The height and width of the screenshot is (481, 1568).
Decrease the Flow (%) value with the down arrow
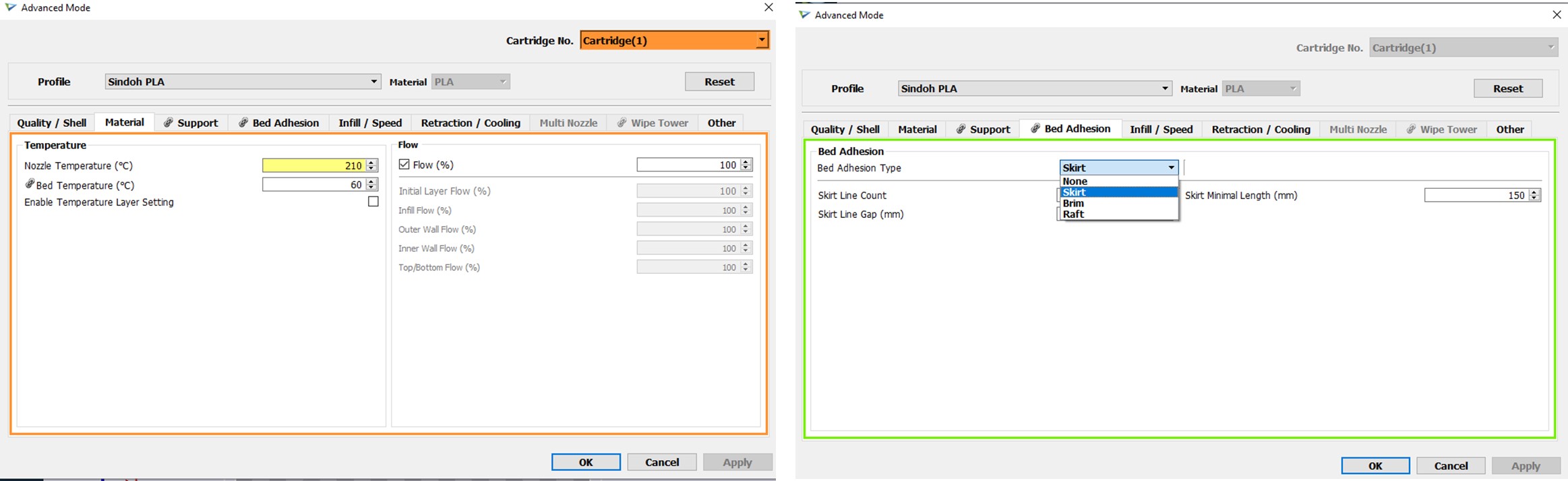click(746, 168)
